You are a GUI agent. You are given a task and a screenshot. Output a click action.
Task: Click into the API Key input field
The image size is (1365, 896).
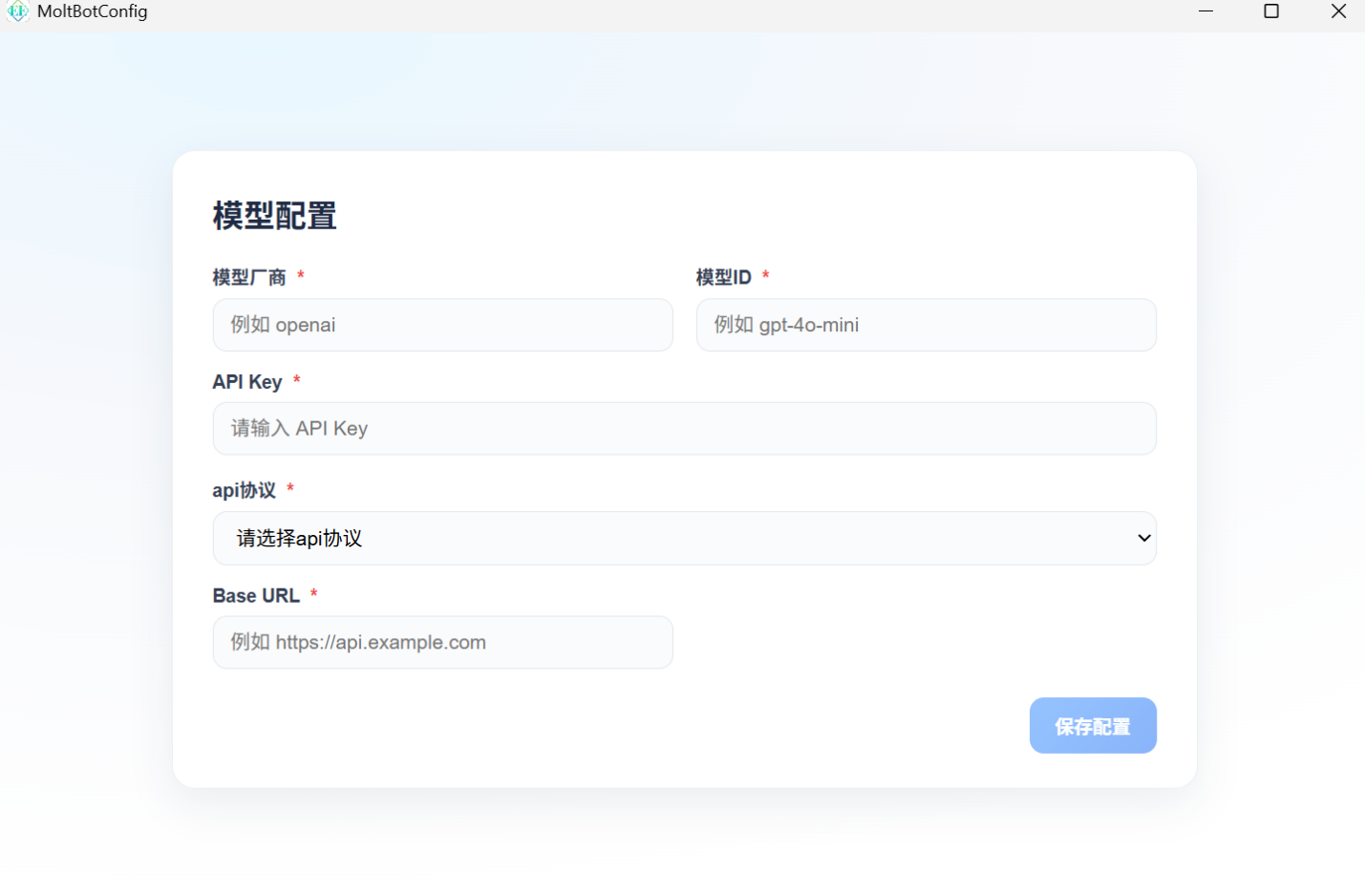click(684, 429)
